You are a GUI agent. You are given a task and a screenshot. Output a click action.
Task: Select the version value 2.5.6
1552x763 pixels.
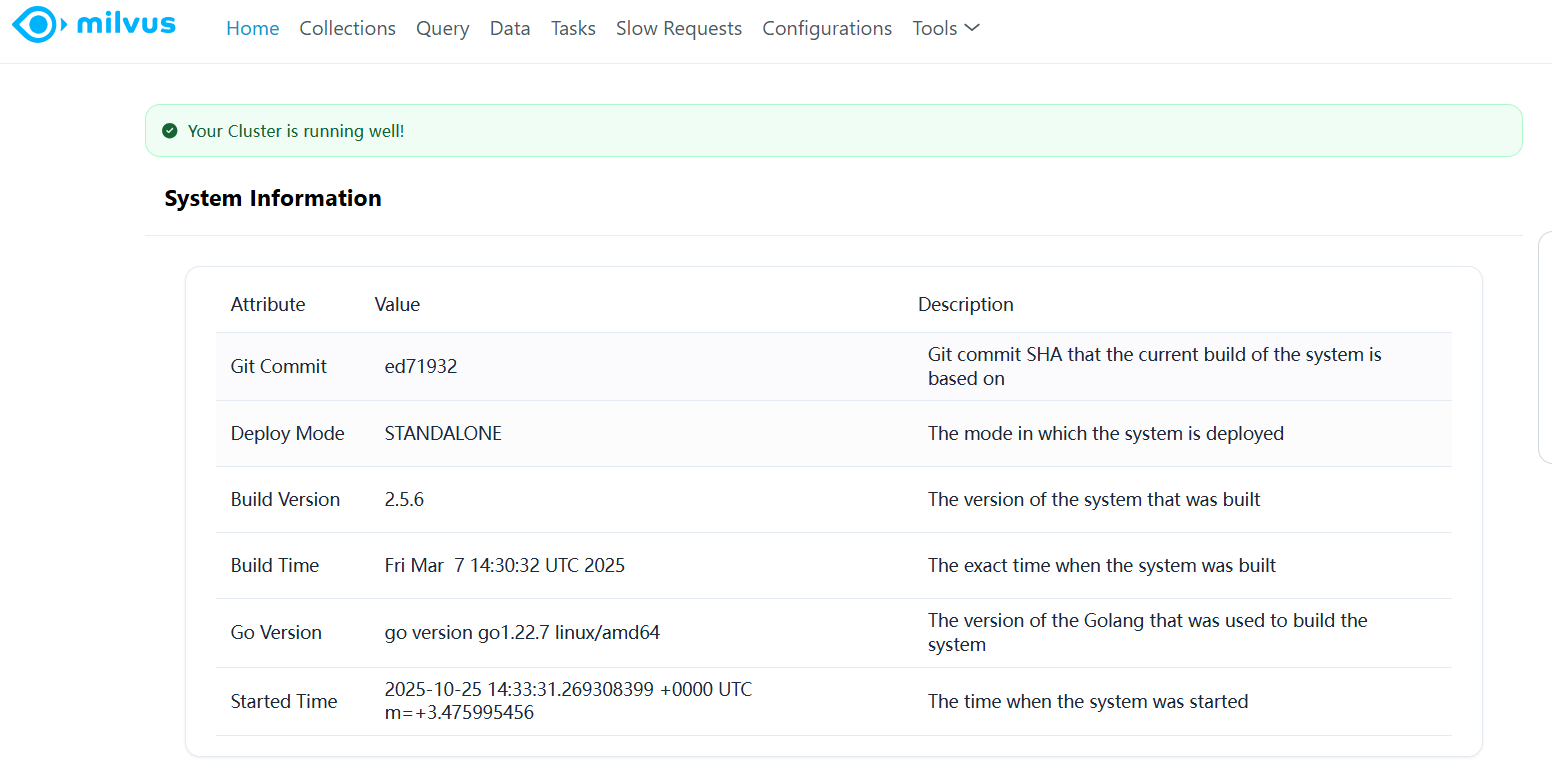pos(404,499)
